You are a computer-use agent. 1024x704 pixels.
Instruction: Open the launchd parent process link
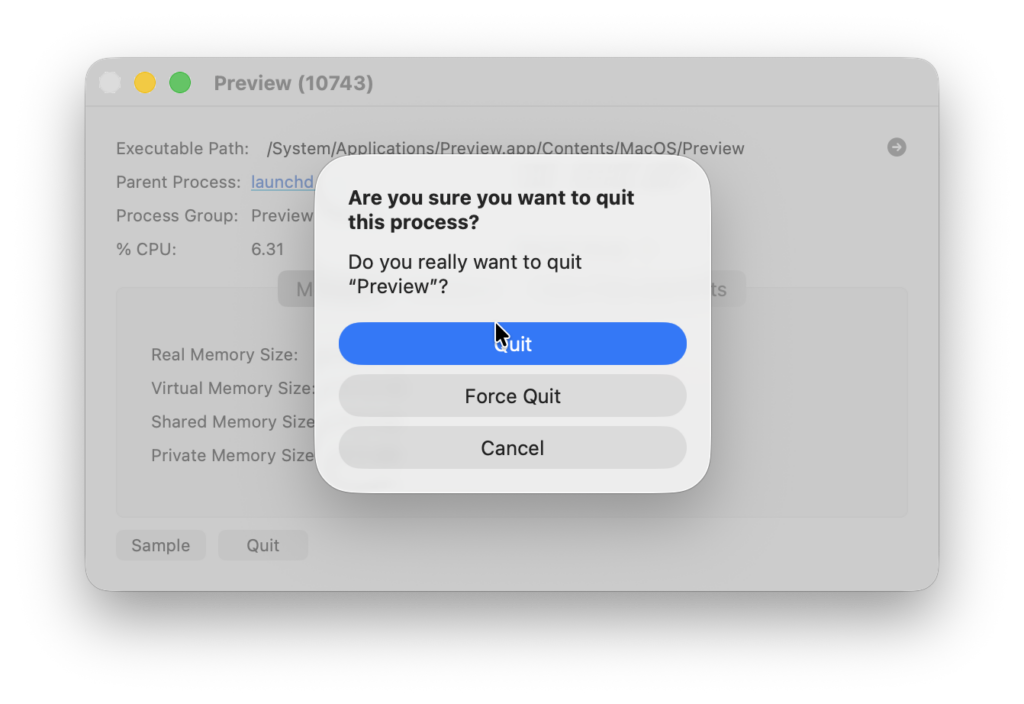pos(282,182)
